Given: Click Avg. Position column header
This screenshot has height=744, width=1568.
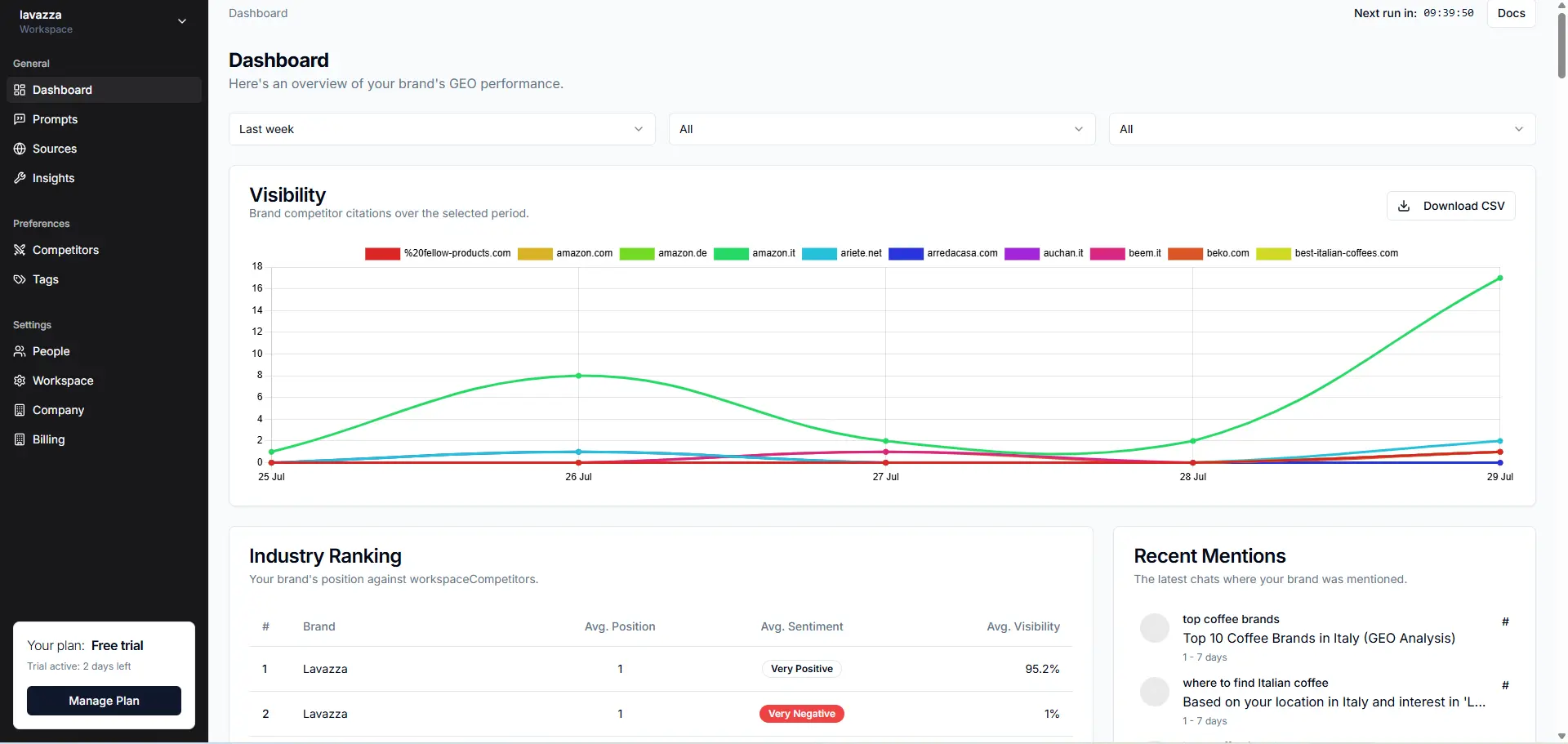Looking at the screenshot, I should 620,626.
